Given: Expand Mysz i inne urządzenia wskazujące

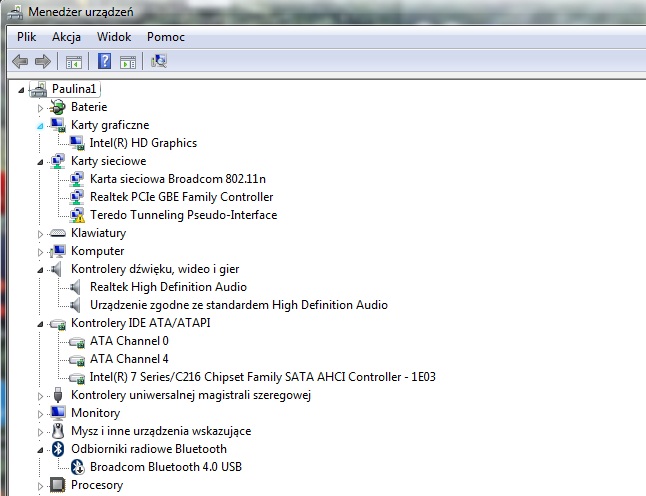Looking at the screenshot, I should (40, 432).
